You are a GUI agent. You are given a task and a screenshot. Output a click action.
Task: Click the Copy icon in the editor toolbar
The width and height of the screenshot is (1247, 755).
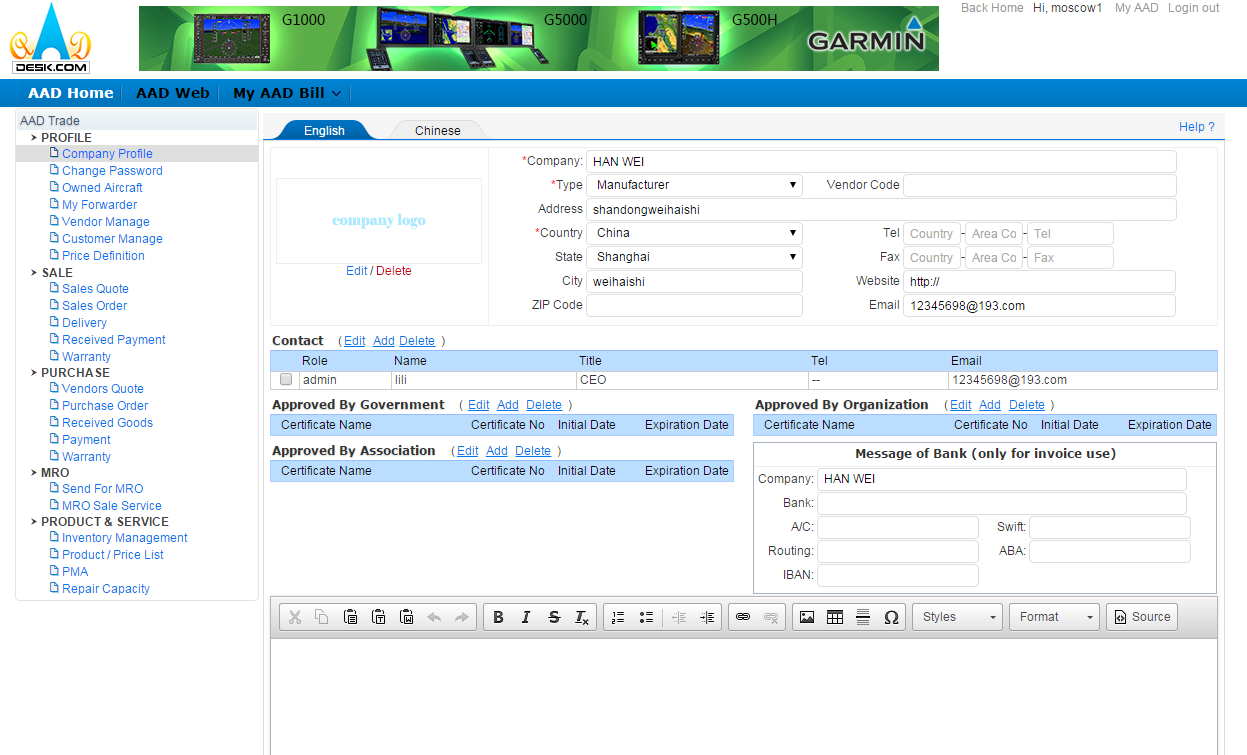pyautogui.click(x=322, y=617)
